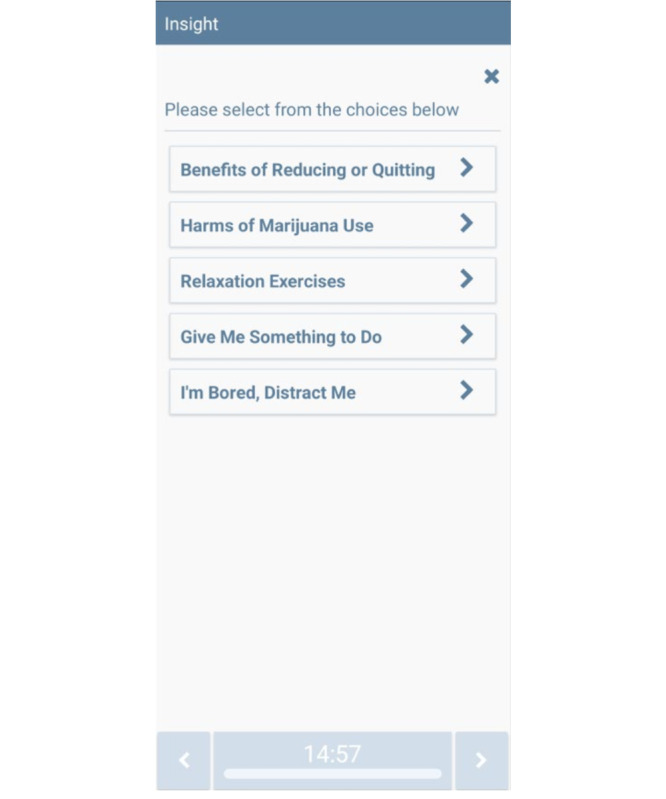Click the 14:57 timer display
Screen dimensions: 666x799
pos(332,754)
